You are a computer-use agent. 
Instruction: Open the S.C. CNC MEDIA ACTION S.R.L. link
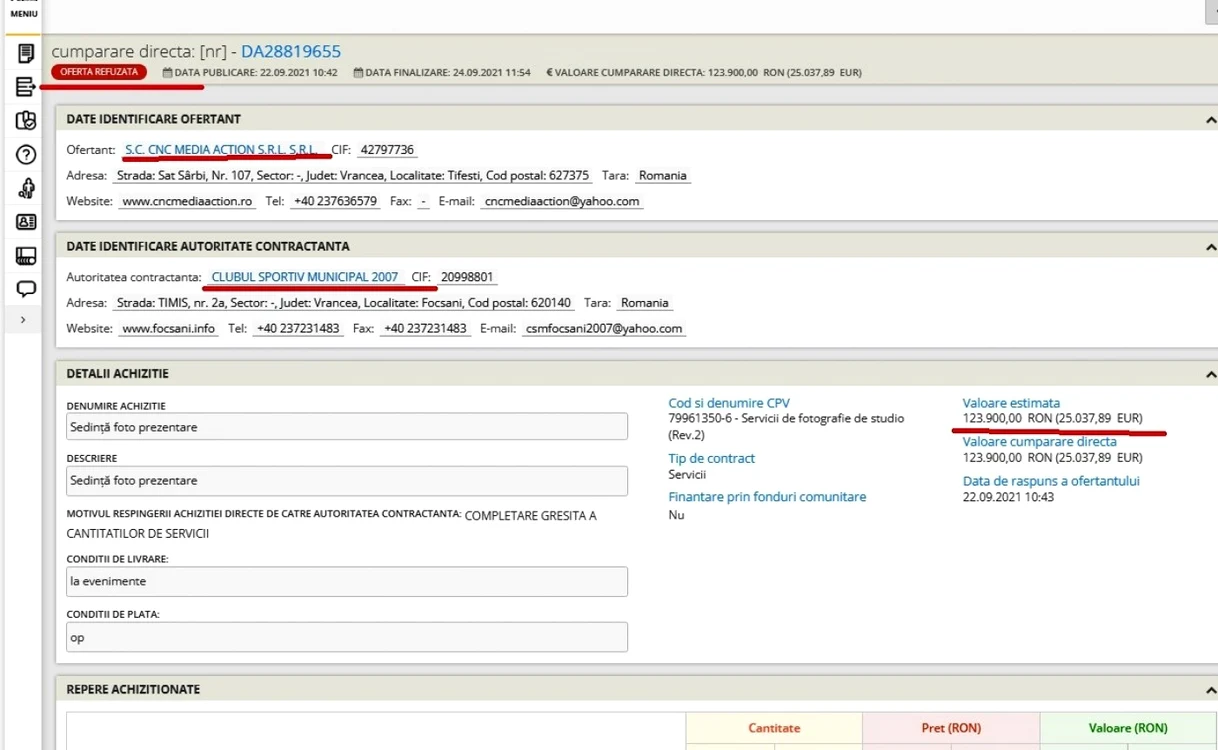point(221,149)
